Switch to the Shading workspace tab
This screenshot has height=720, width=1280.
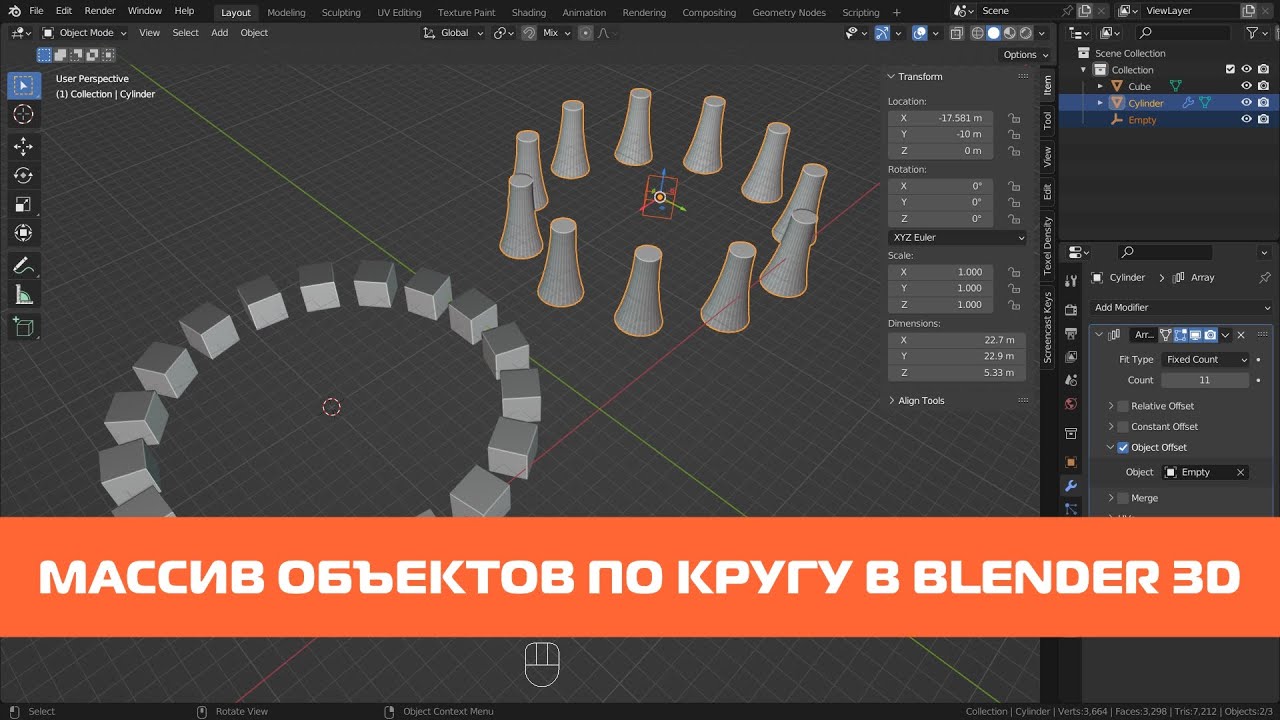[529, 12]
